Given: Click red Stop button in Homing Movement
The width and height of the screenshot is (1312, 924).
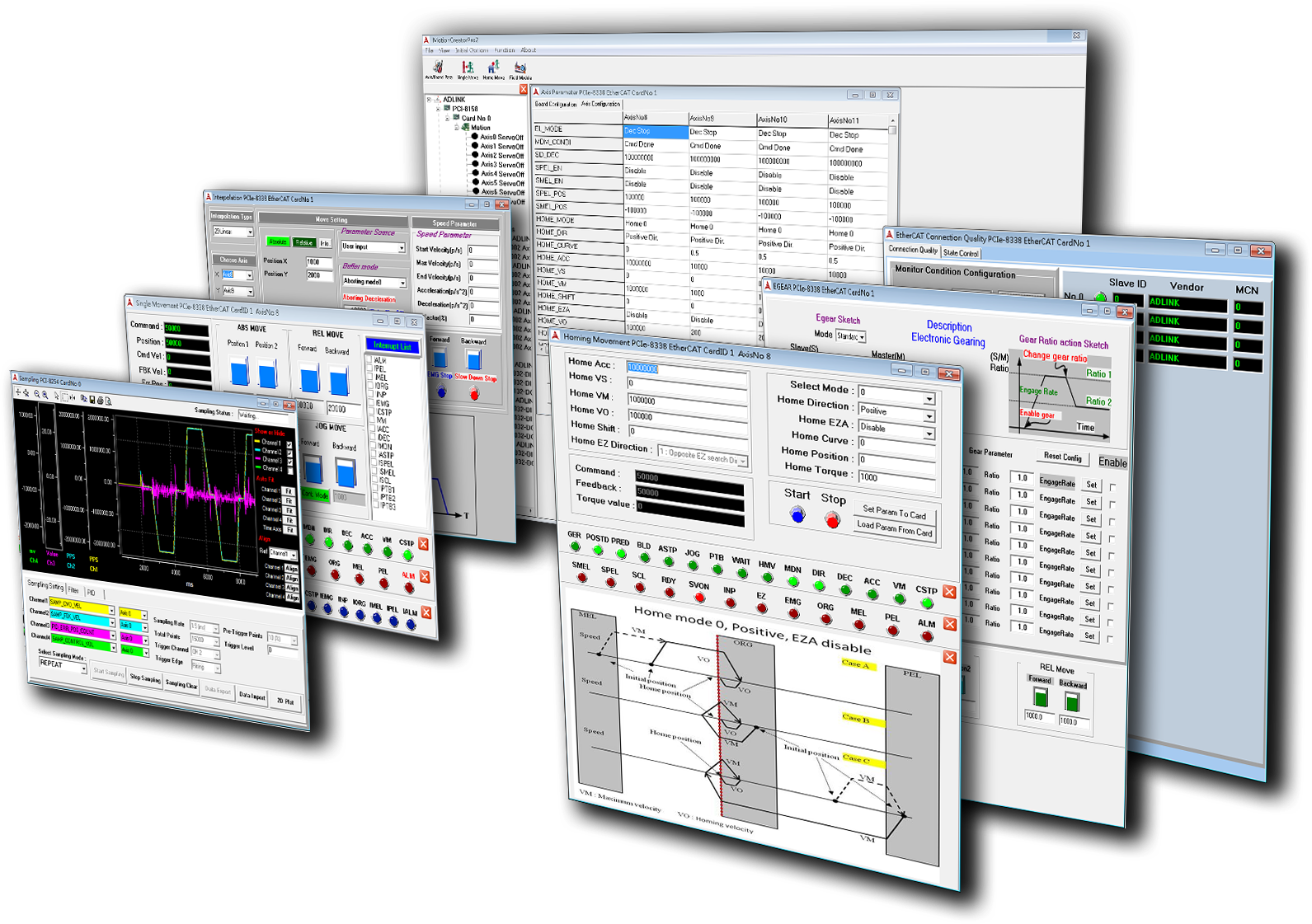Looking at the screenshot, I should pos(832,520).
